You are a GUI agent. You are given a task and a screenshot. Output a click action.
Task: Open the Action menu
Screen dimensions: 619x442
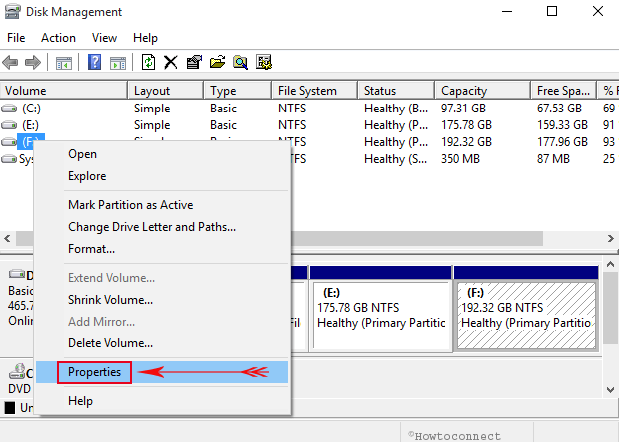pyautogui.click(x=58, y=38)
